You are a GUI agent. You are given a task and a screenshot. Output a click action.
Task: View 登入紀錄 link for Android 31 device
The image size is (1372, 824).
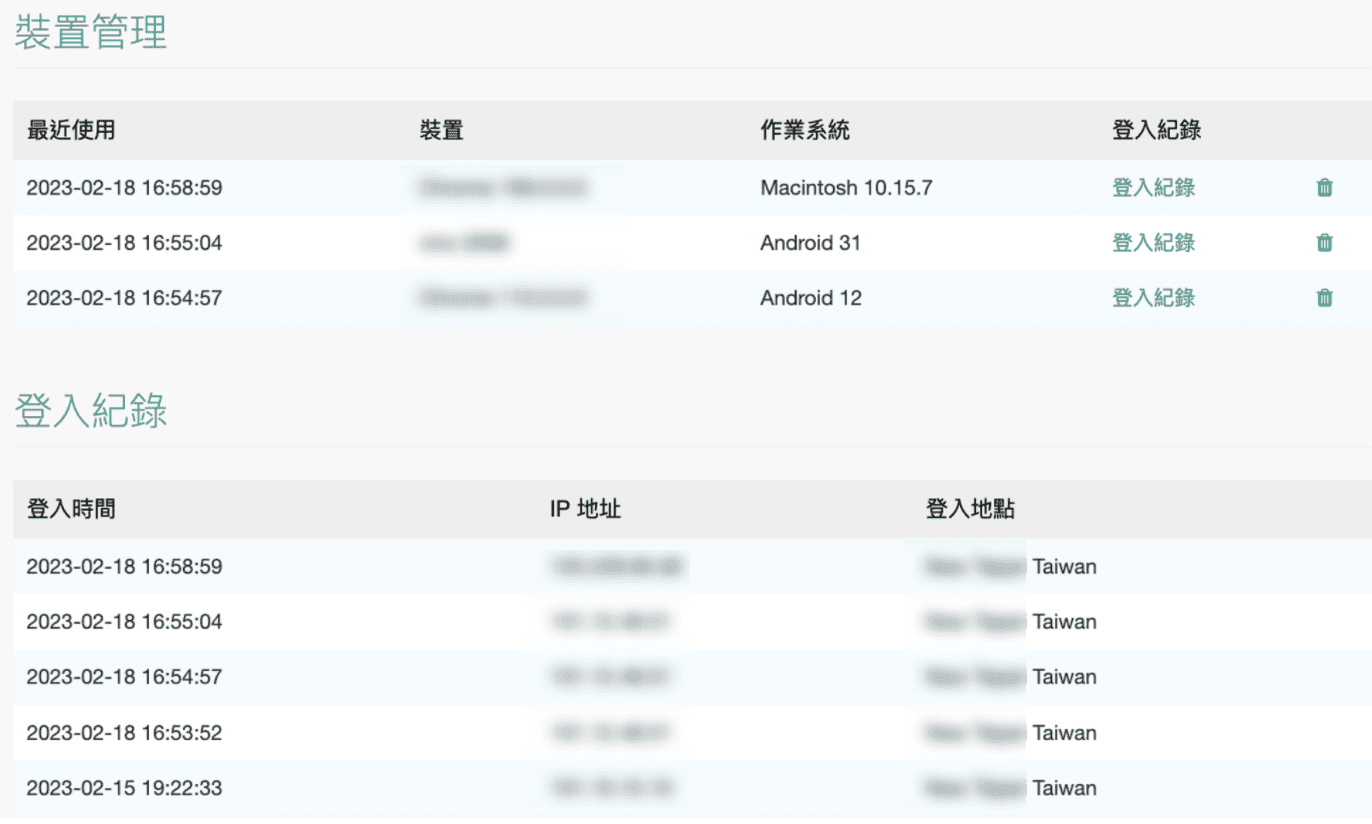1153,242
